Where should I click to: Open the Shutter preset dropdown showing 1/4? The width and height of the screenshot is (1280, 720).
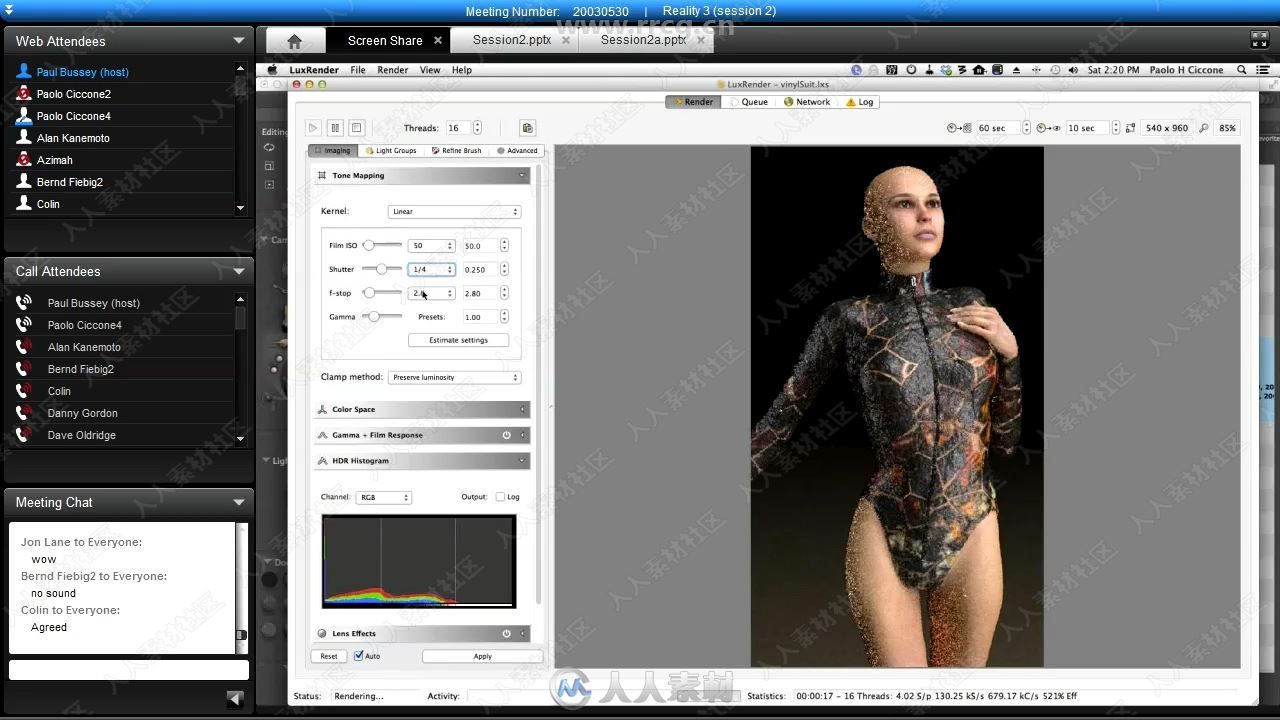click(x=431, y=269)
